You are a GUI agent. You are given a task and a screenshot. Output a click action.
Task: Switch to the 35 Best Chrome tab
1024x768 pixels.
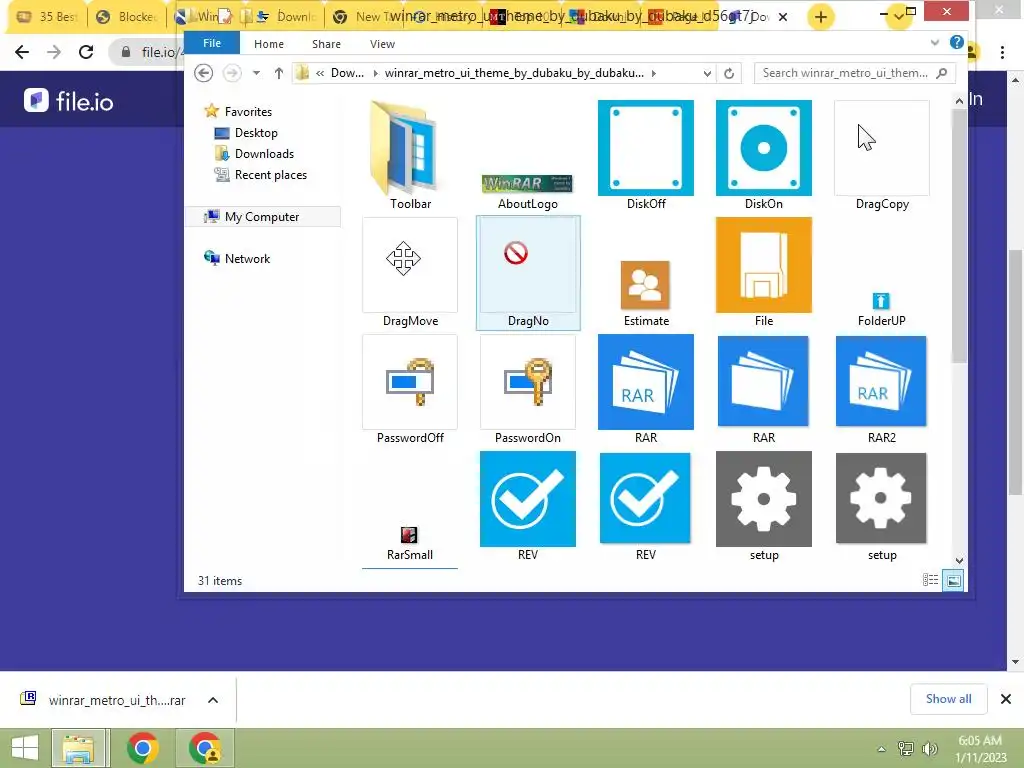point(47,17)
